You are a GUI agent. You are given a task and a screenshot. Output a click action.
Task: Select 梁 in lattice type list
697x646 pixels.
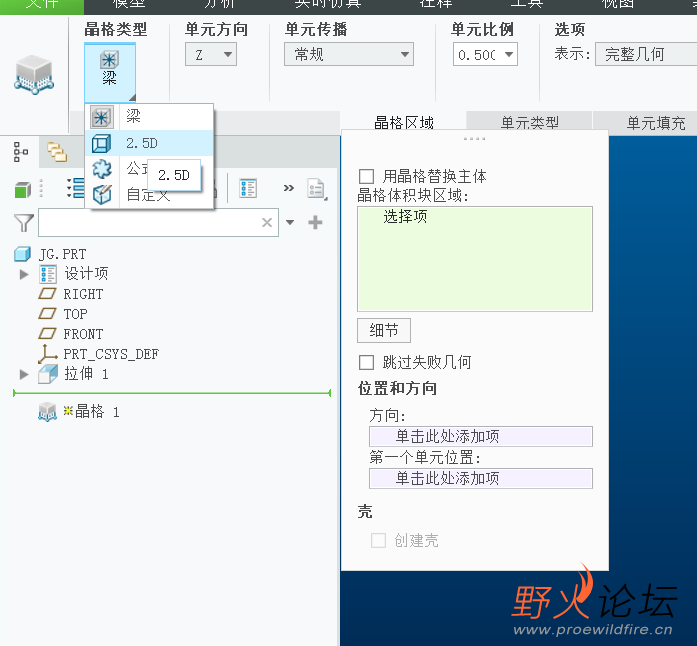149,117
